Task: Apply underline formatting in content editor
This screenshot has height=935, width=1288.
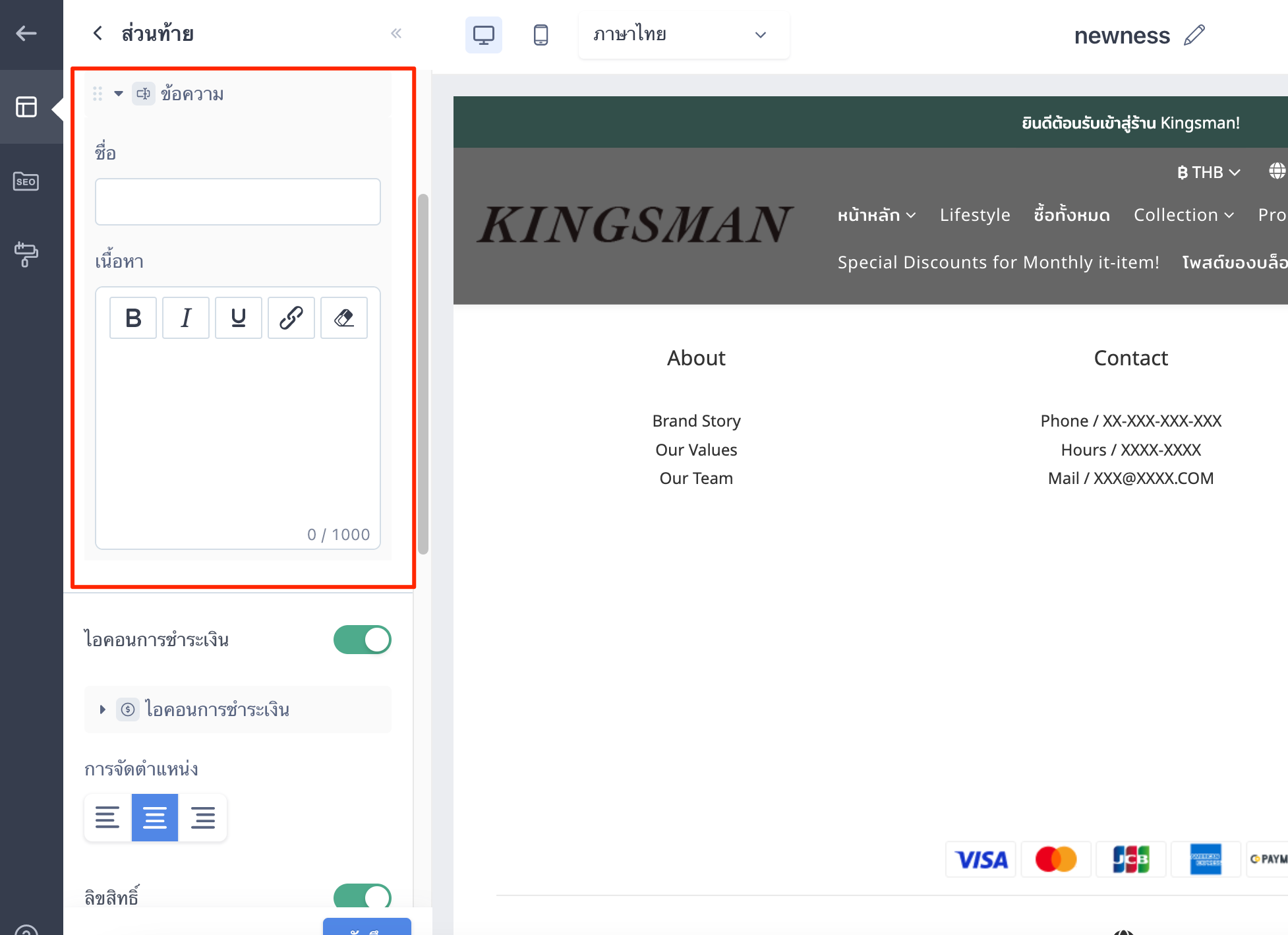Action: (239, 318)
